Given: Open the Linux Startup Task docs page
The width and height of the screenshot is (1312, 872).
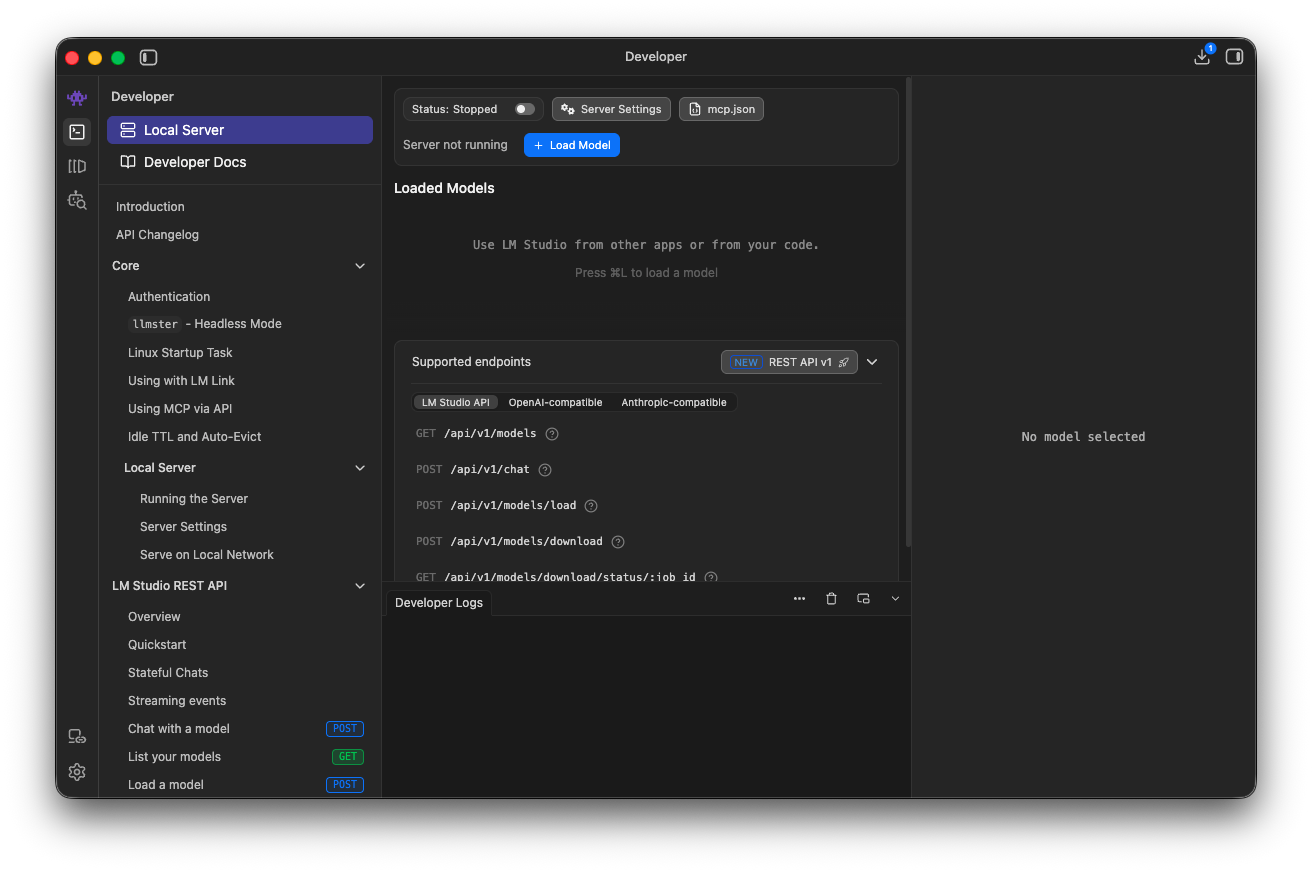Looking at the screenshot, I should pyautogui.click(x=180, y=353).
